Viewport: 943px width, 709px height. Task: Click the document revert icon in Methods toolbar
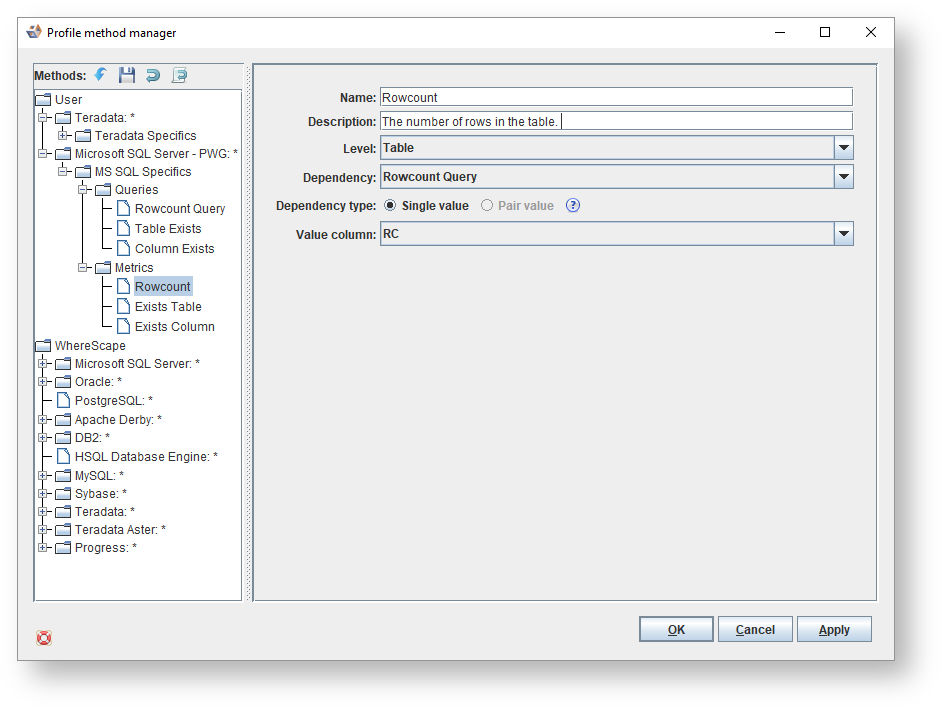coord(179,75)
